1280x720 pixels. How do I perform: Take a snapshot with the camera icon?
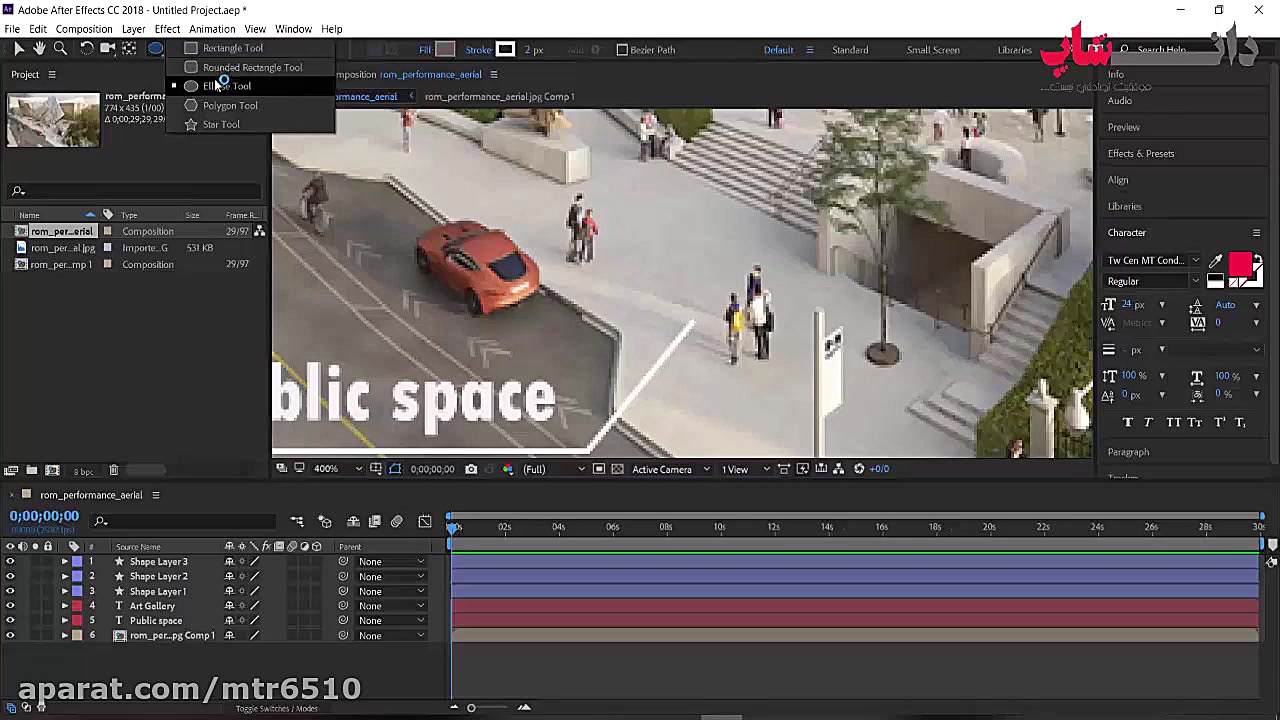[x=471, y=469]
